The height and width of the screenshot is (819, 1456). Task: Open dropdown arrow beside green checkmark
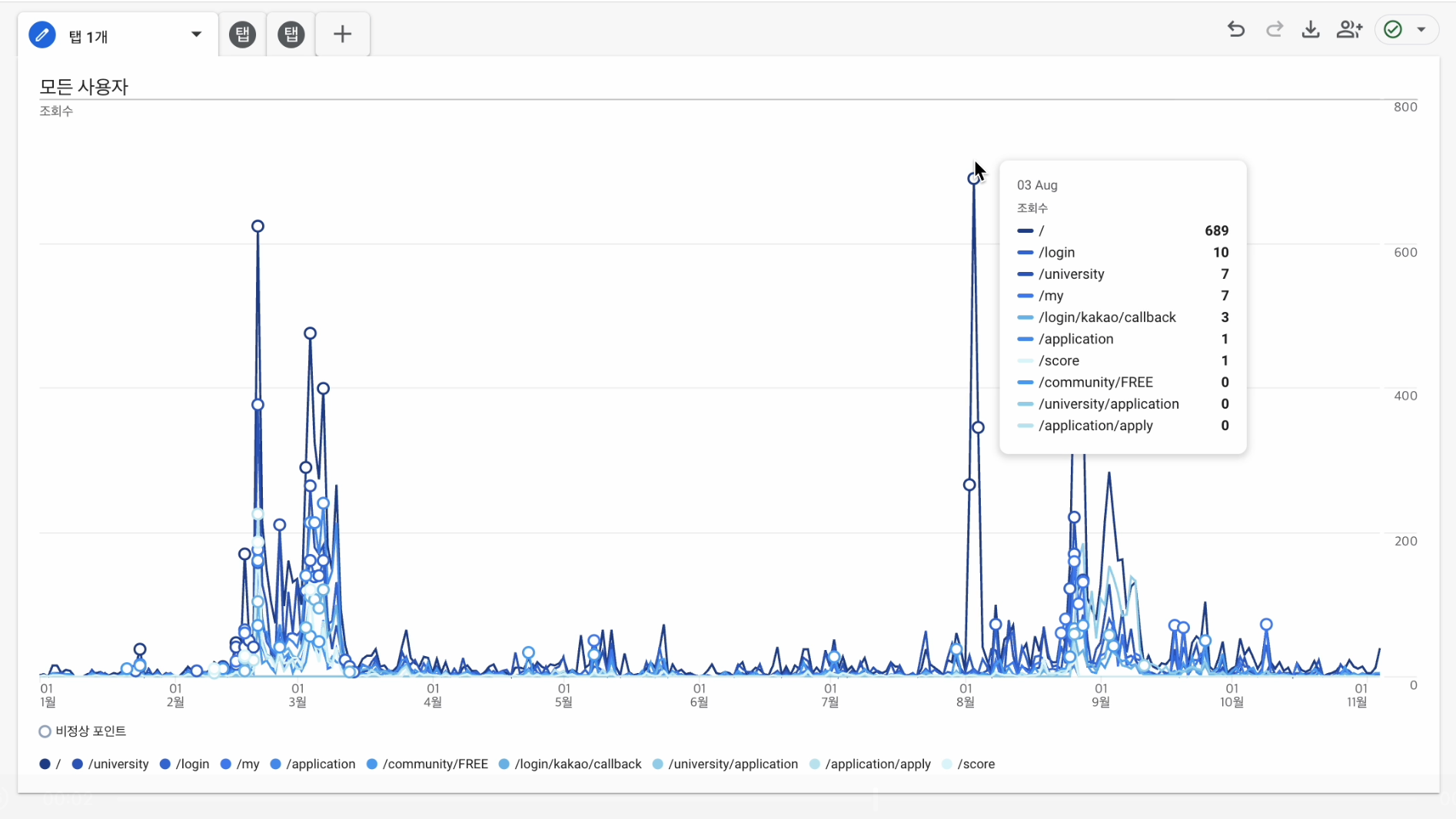click(1421, 30)
